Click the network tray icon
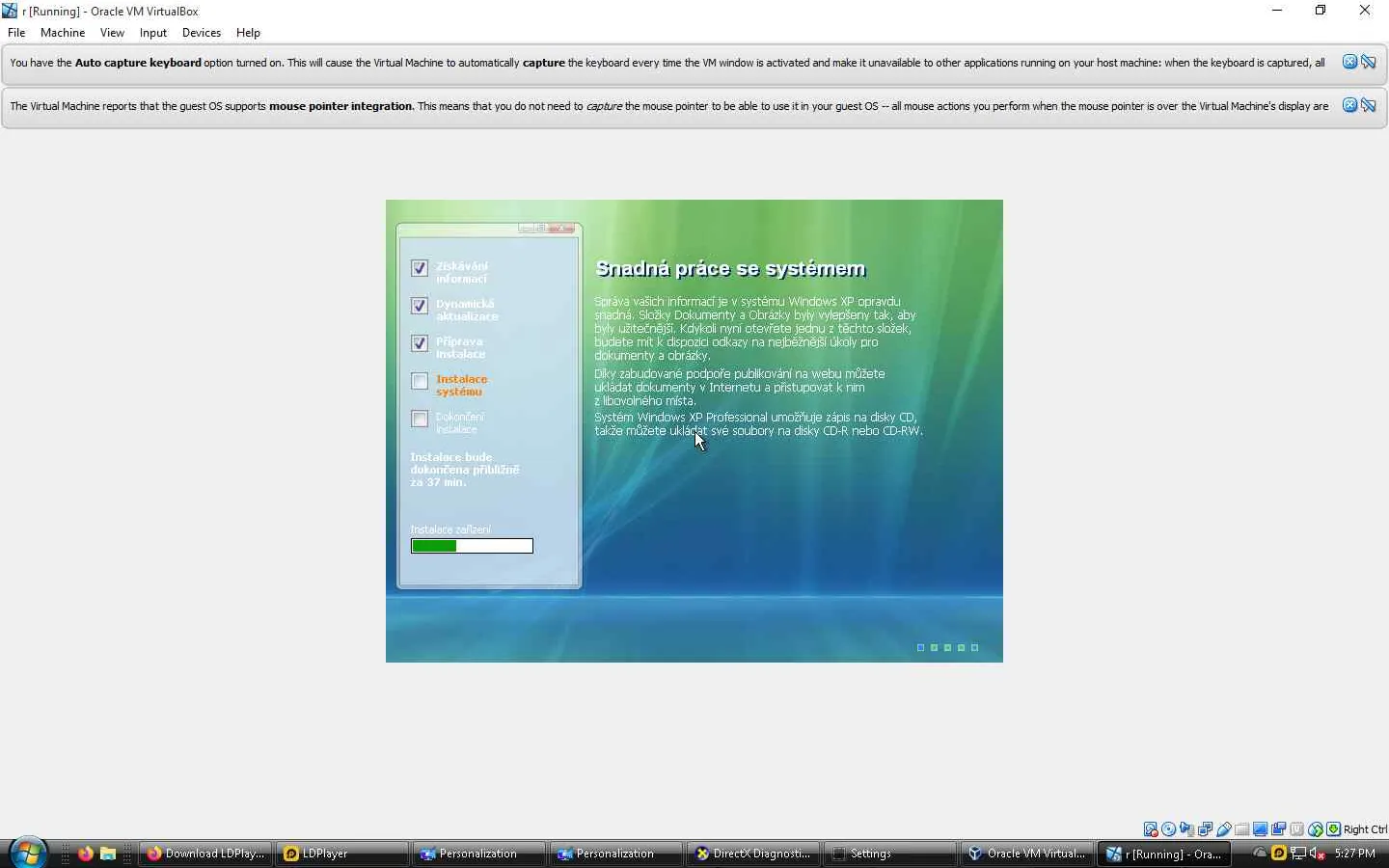Screen dimensions: 1389x868 (x=1298, y=854)
